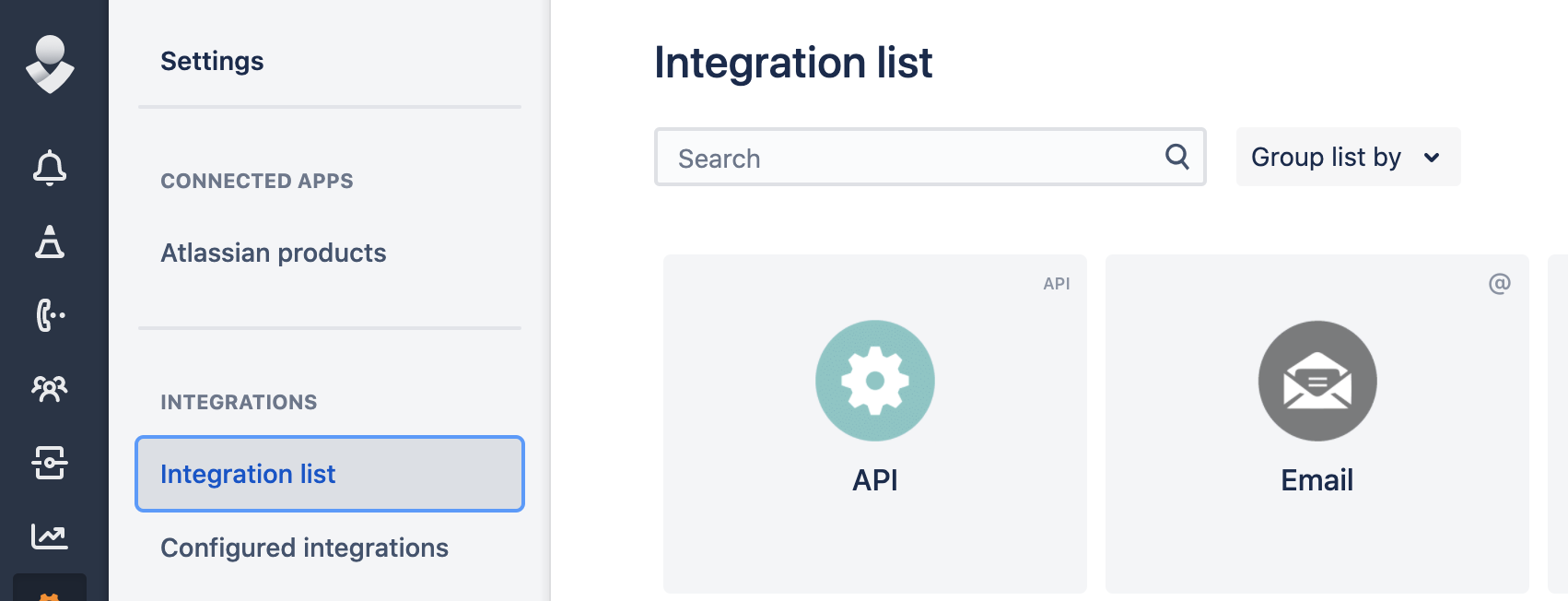The width and height of the screenshot is (1568, 601).
Task: Open Incidents via the cone icon
Action: click(x=50, y=242)
